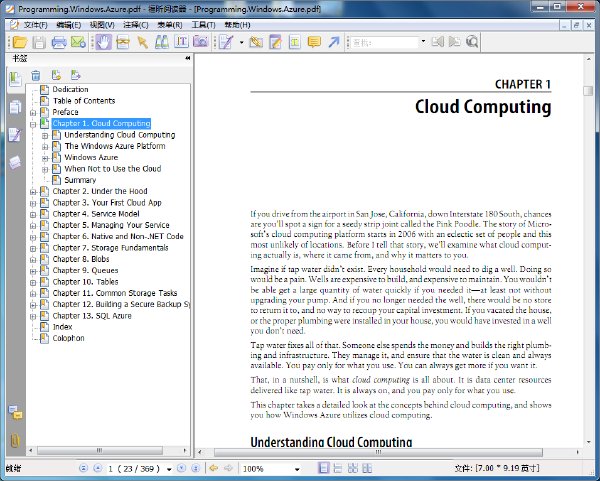Screen dimensions: 600x481
Task: Select the arrow pointer annotation-select tool
Action: pyautogui.click(x=143, y=42)
